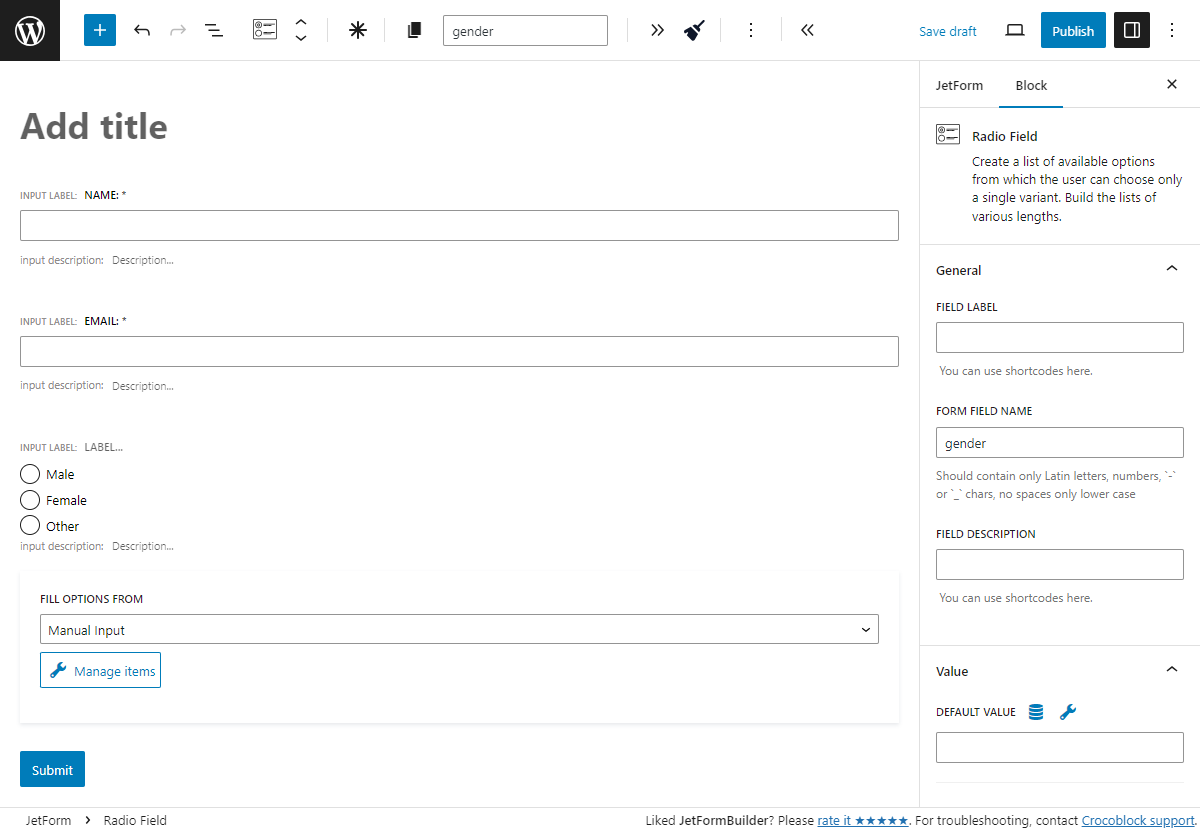Open the block inserter with the plus icon
The width and height of the screenshot is (1200, 832).
pos(99,30)
